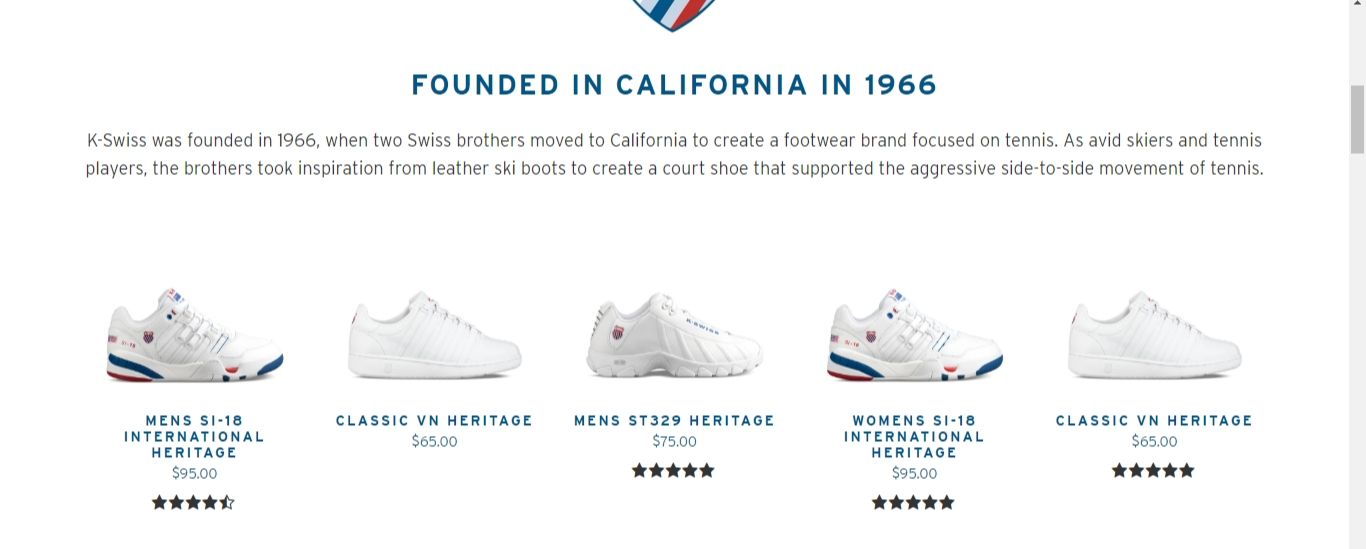Click the five-star rating under last Classic VN
This screenshot has height=549, width=1366.
tap(1153, 470)
